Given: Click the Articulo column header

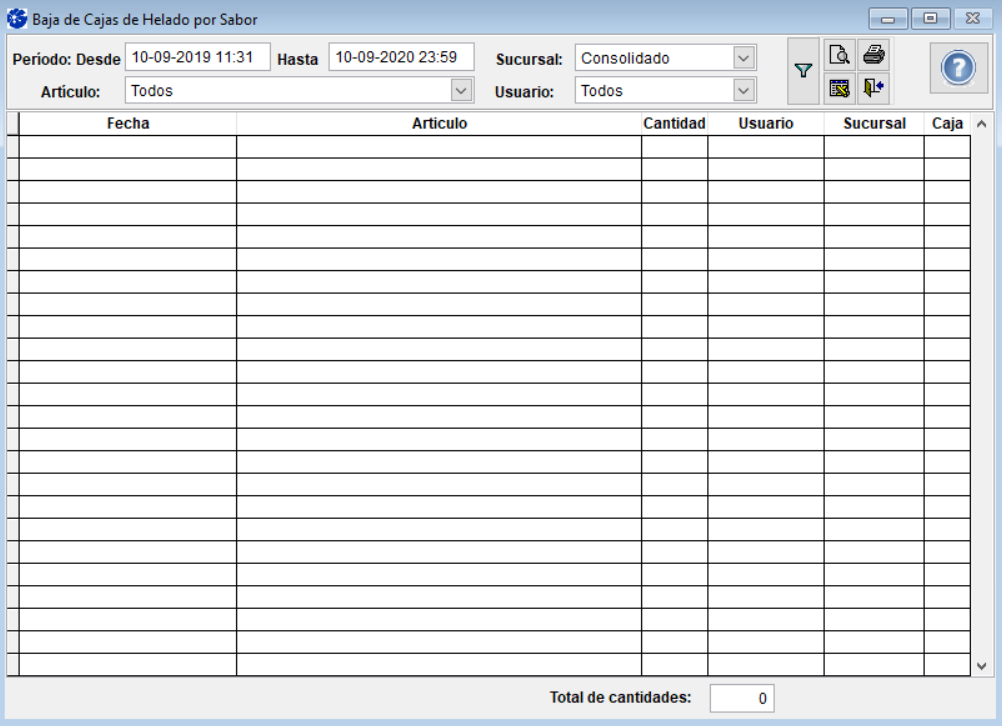Looking at the screenshot, I should coord(439,124).
